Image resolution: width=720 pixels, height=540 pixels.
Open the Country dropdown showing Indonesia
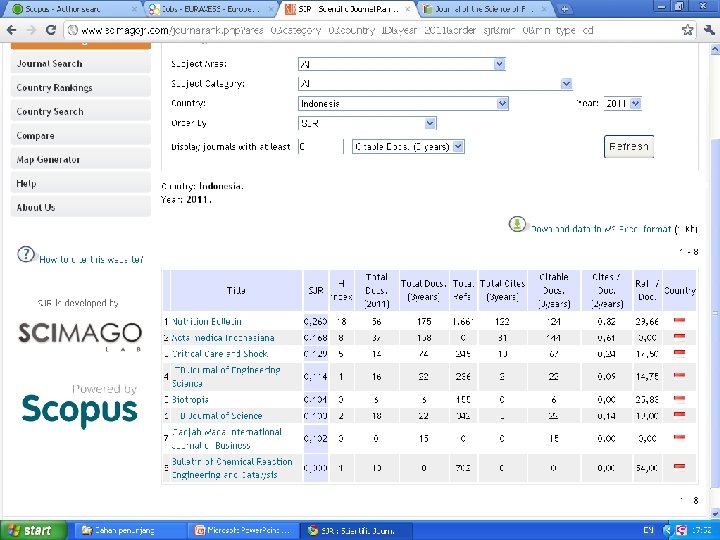tap(403, 103)
